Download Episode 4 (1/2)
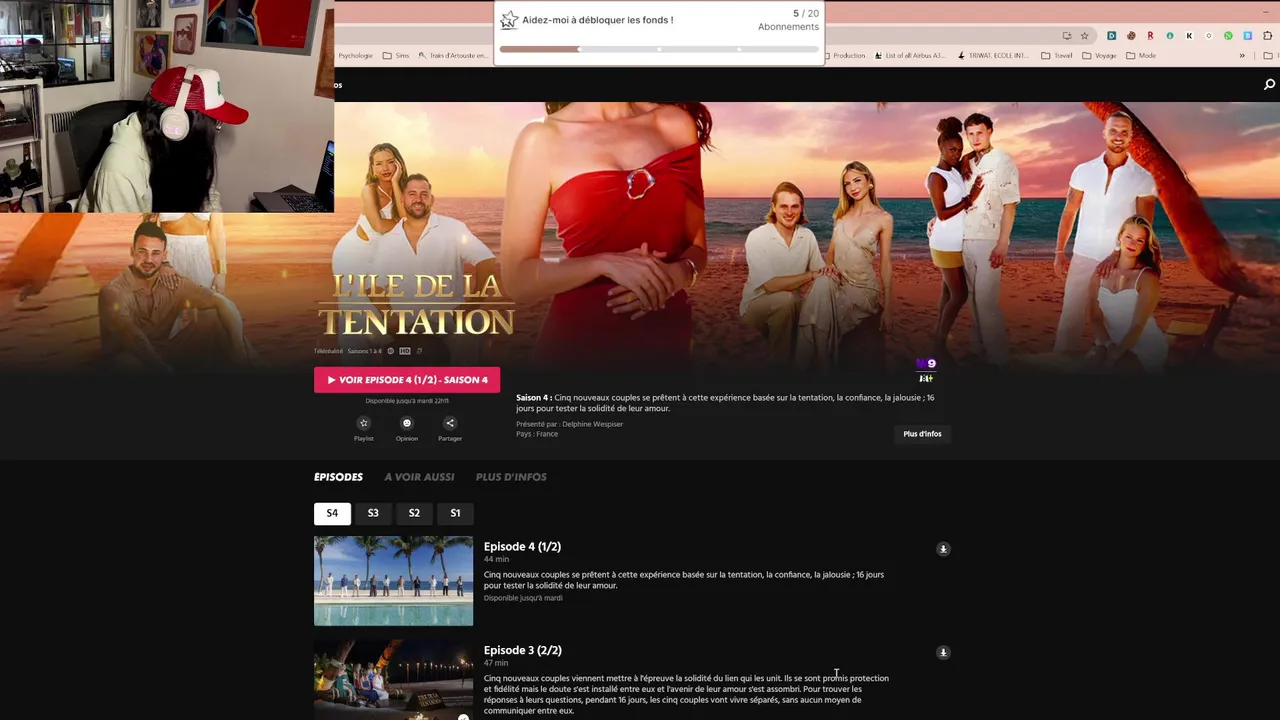Screen dimensions: 1280x720 coord(943,549)
